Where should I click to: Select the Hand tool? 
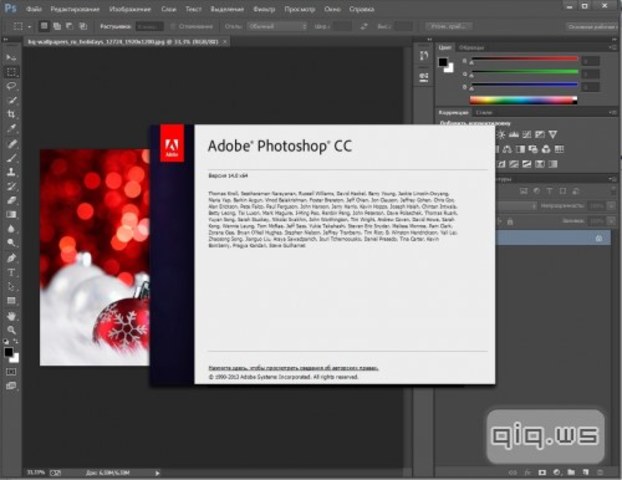click(11, 316)
